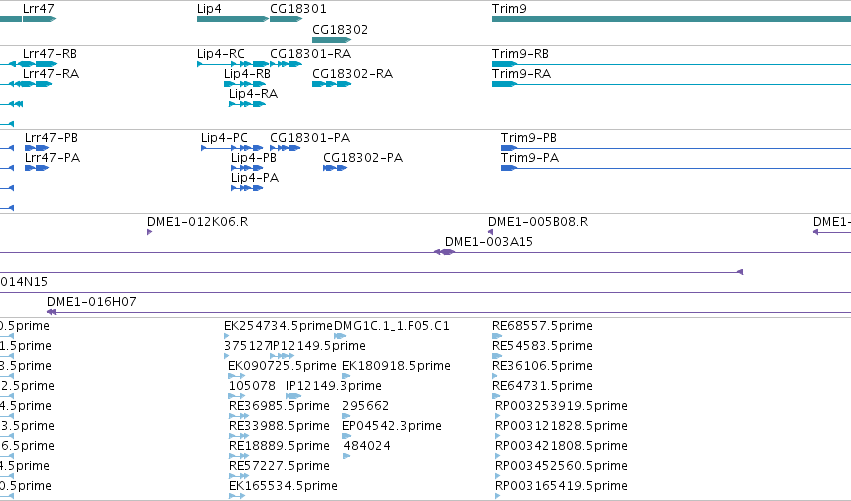Click the Trim9-RA transcript glyph
This screenshot has height=501, width=851.
[671, 84]
